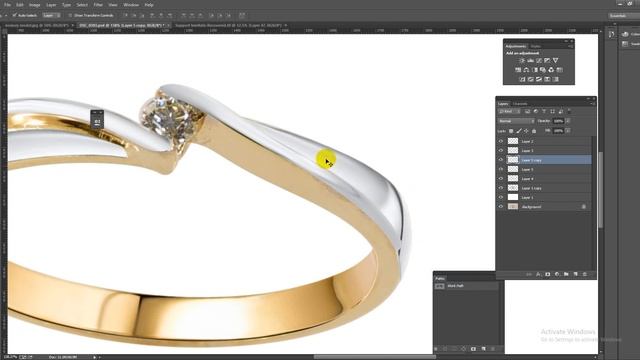Lock position icon in Layers panel
This screenshot has height=360, width=640.
(526, 131)
